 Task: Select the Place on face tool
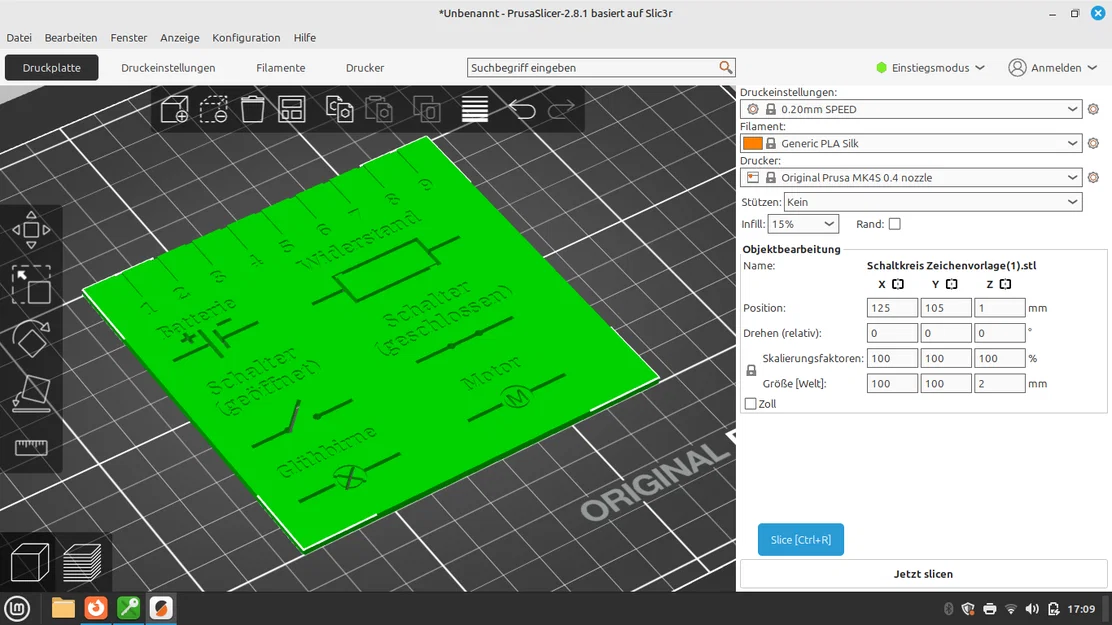[31, 394]
